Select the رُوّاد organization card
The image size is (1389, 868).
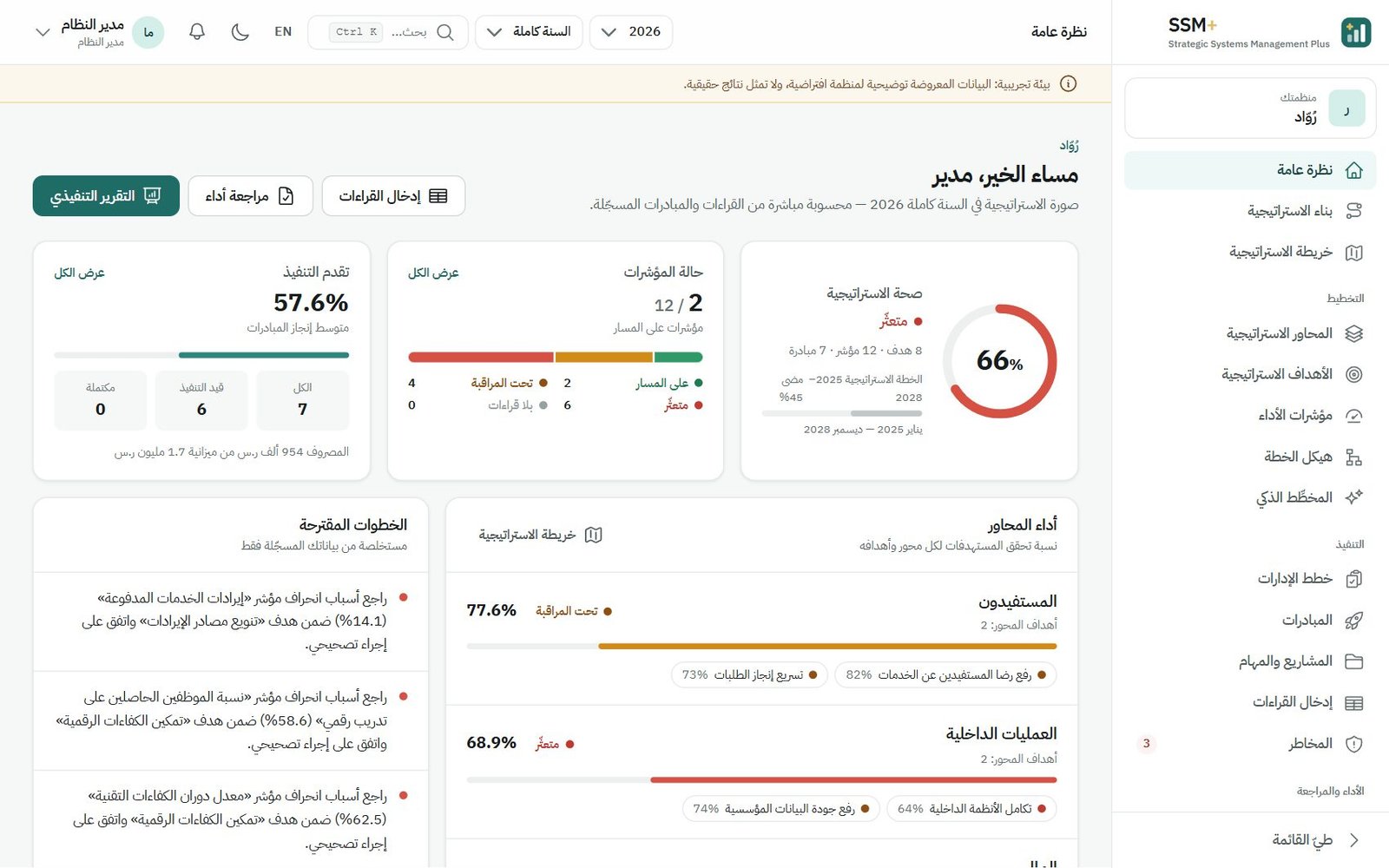pyautogui.click(x=1250, y=108)
